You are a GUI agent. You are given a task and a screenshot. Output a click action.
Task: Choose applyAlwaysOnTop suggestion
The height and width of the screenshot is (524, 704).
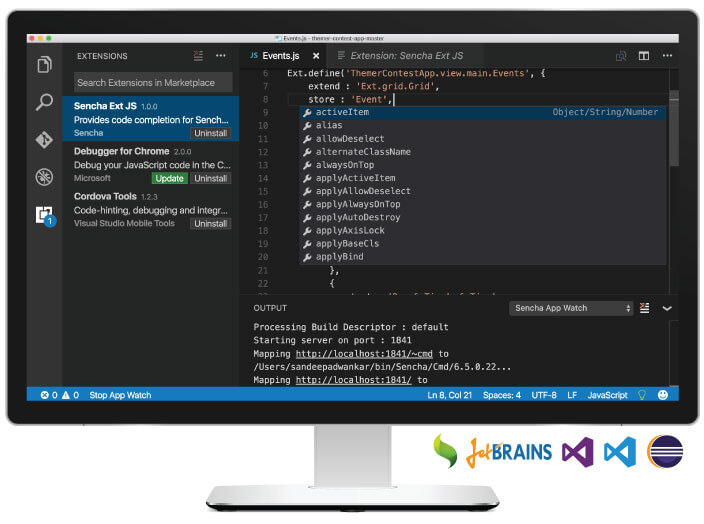pyautogui.click(x=483, y=204)
